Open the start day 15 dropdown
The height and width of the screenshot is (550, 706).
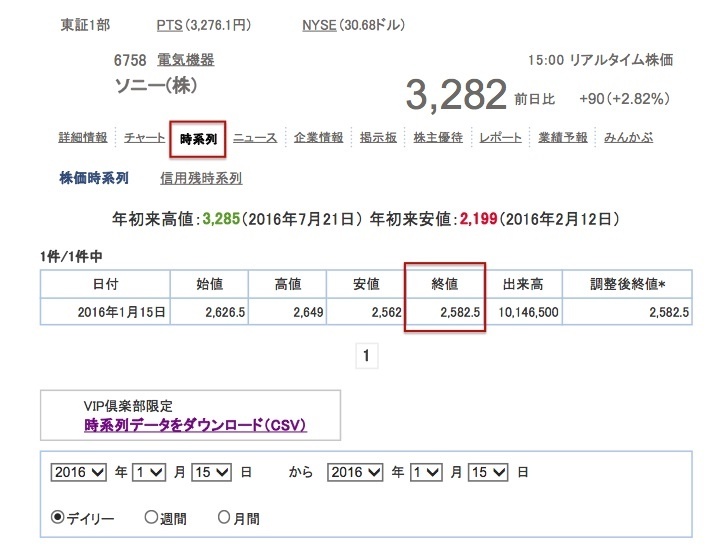(x=212, y=472)
